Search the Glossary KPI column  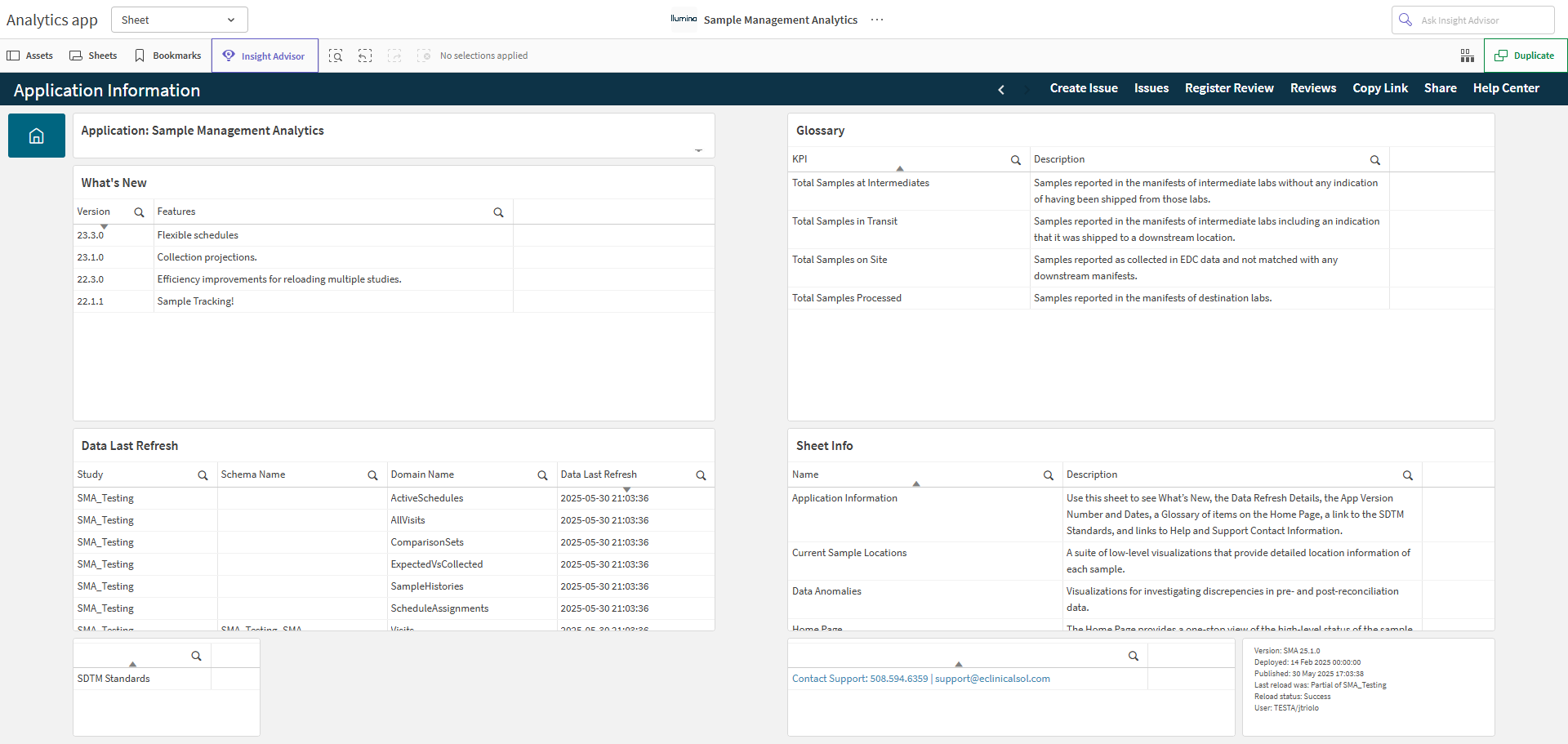1016,160
